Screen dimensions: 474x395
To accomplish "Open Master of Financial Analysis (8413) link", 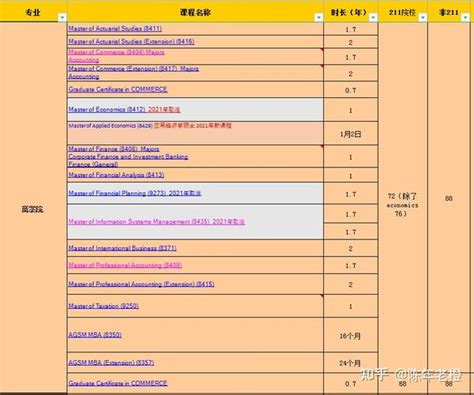I will (x=116, y=175).
